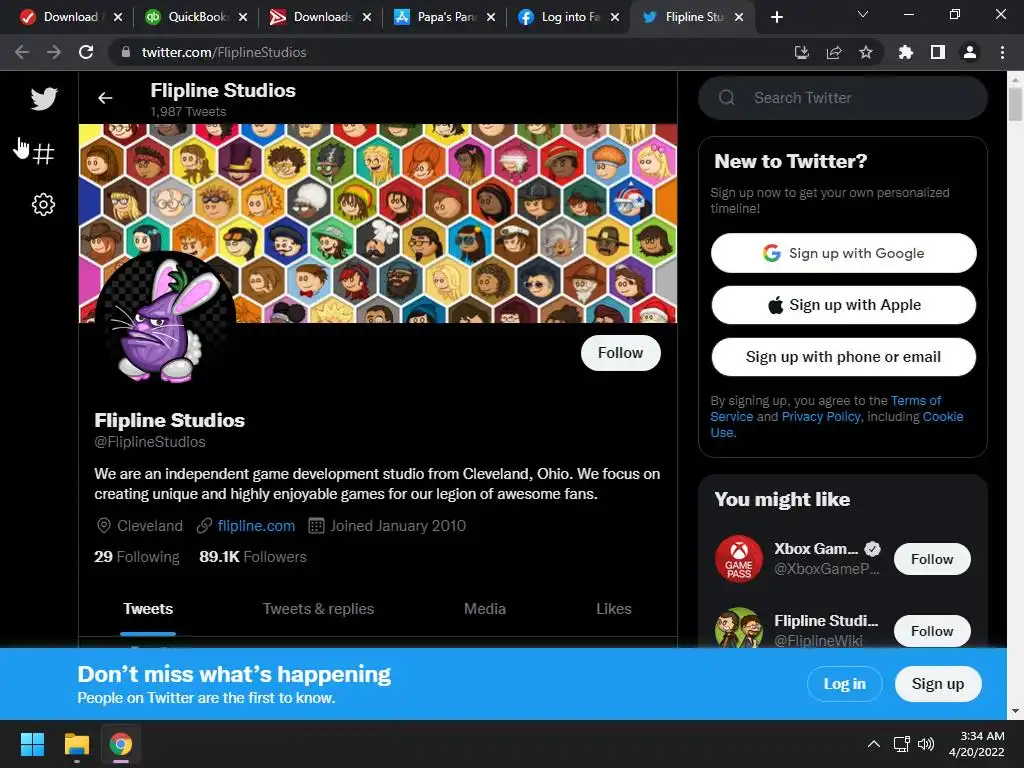Follow the Flipline Studios profile
Screen dimensions: 1024x768
[x=620, y=353]
